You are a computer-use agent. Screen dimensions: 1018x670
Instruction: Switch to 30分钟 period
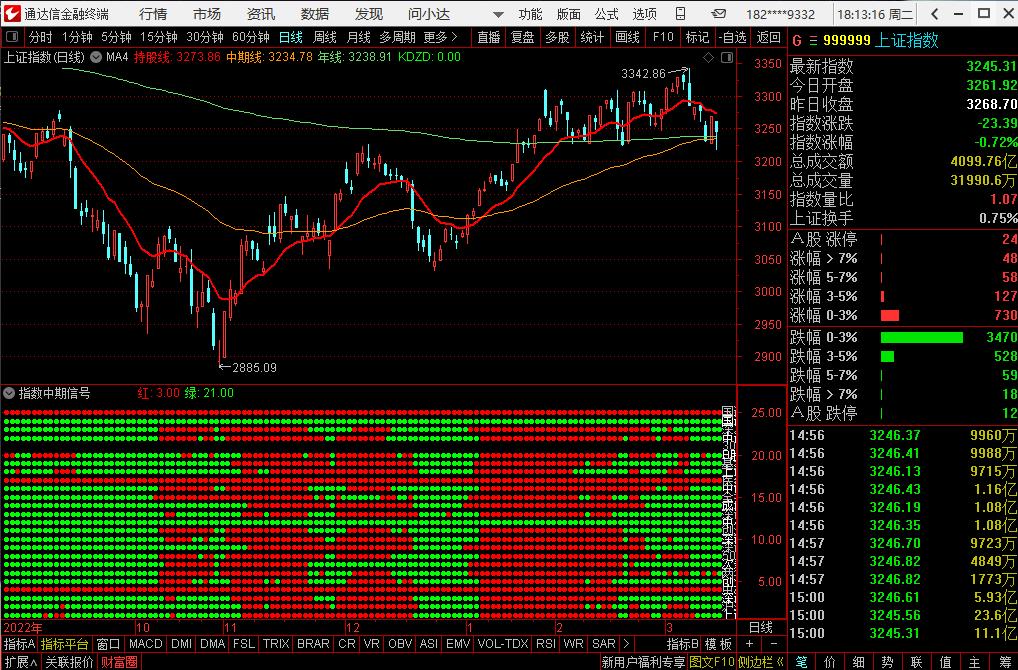pos(205,38)
